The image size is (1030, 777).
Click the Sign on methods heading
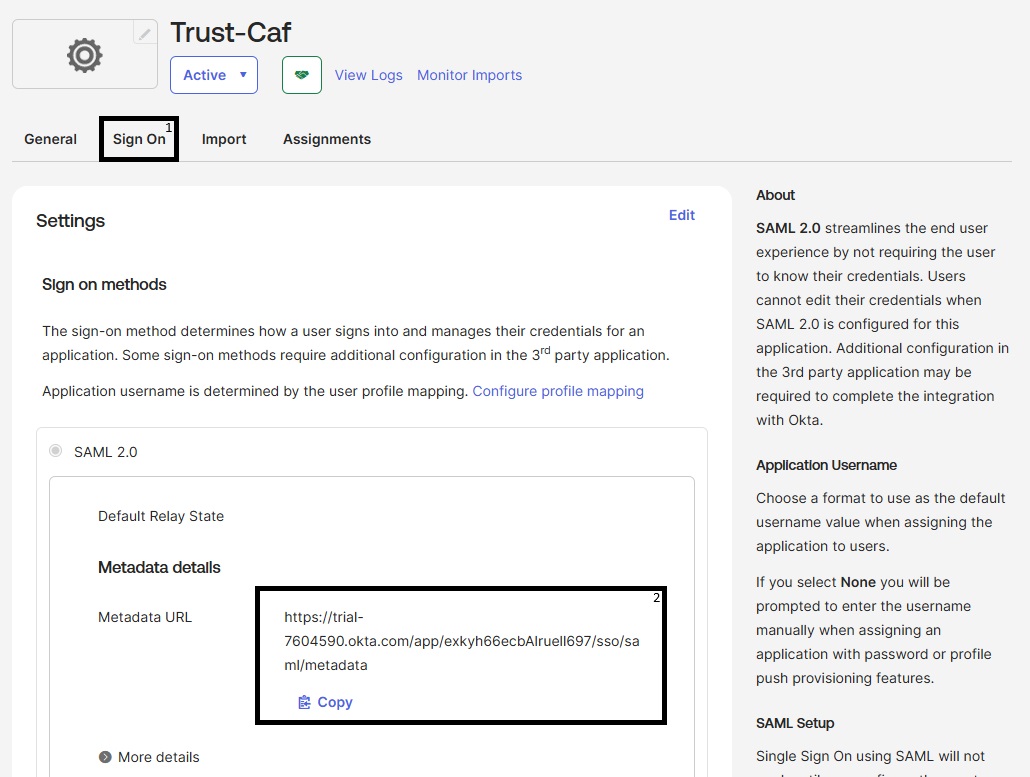tap(104, 284)
